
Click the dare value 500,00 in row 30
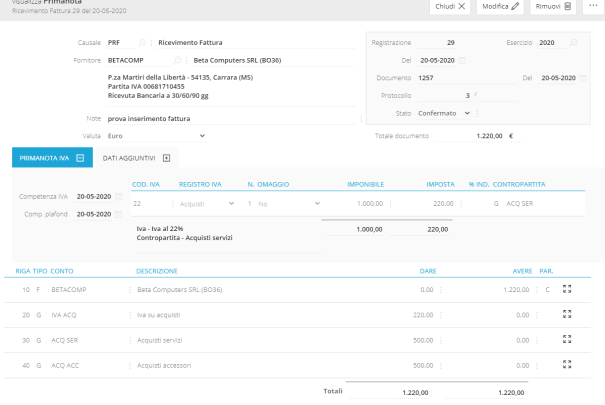tap(423, 340)
